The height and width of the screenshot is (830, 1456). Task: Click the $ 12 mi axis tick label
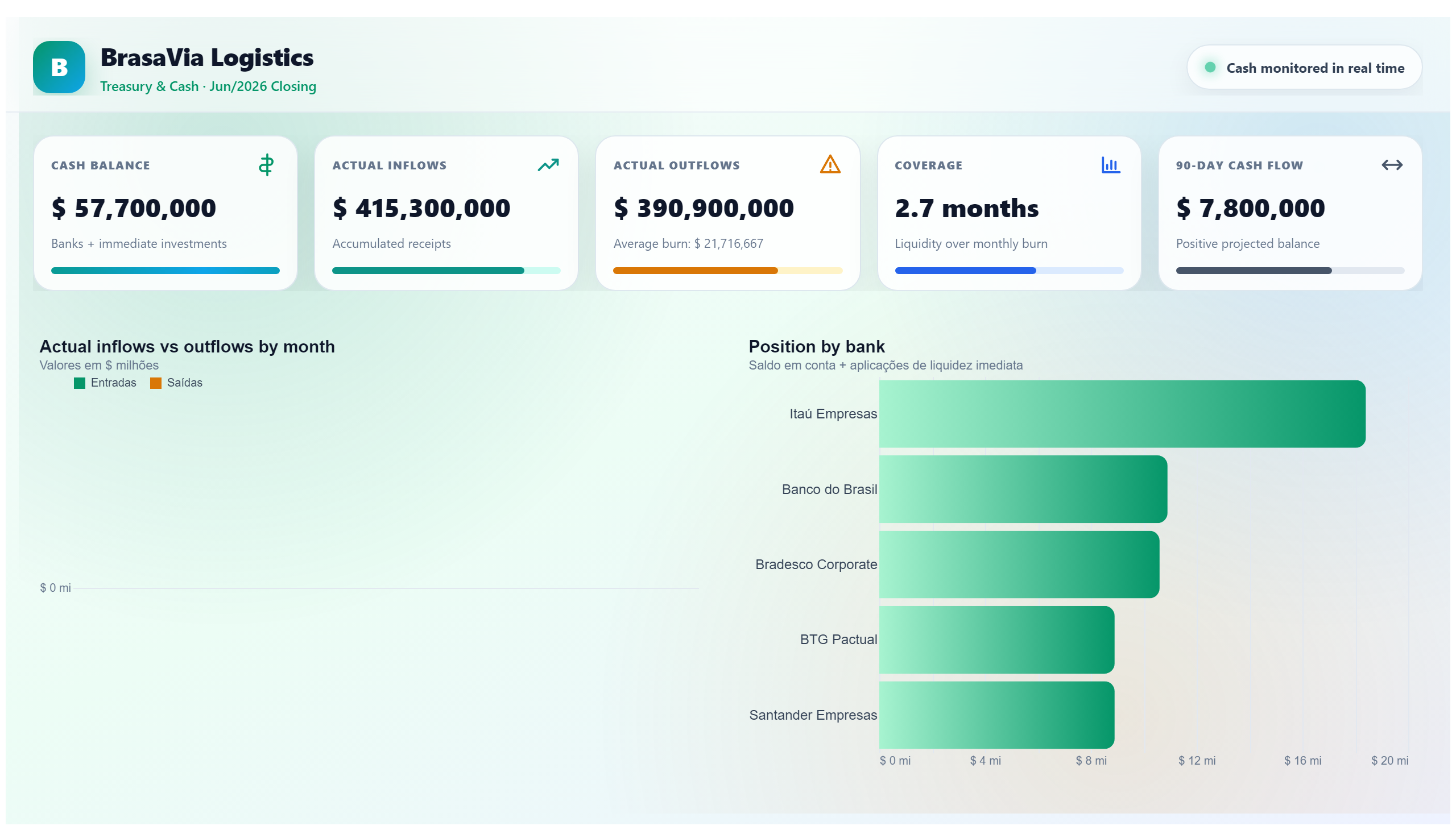(x=1197, y=761)
